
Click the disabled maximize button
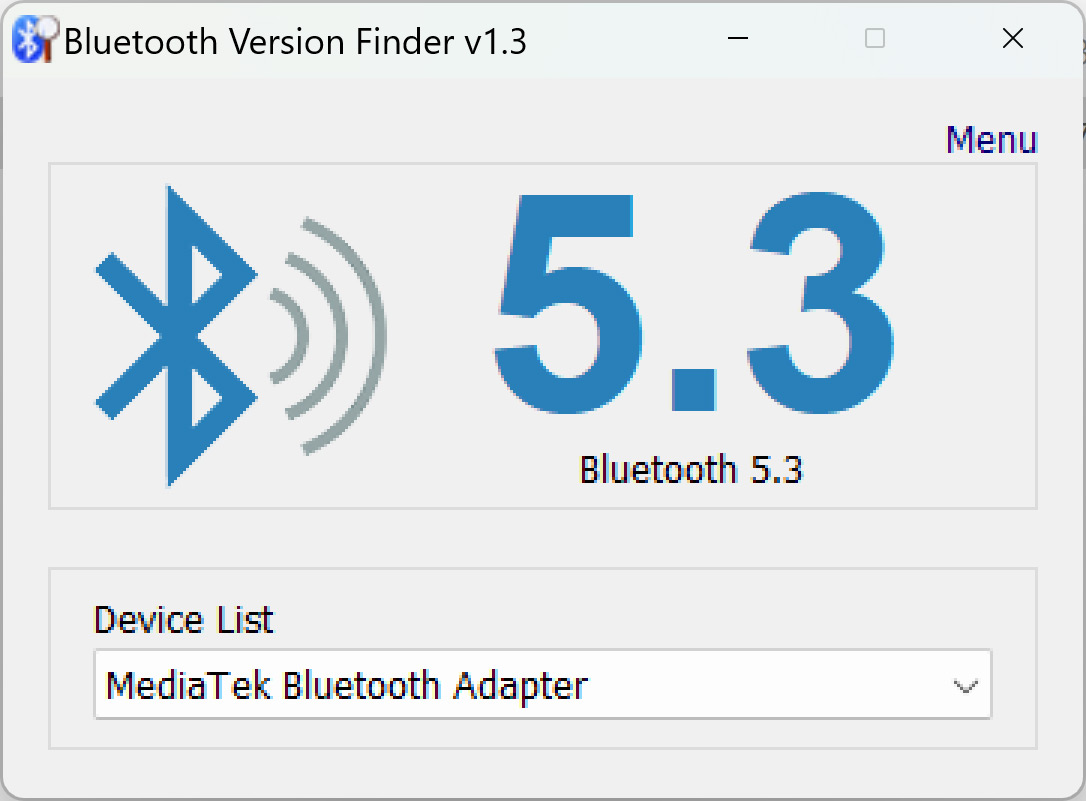[x=875, y=38]
